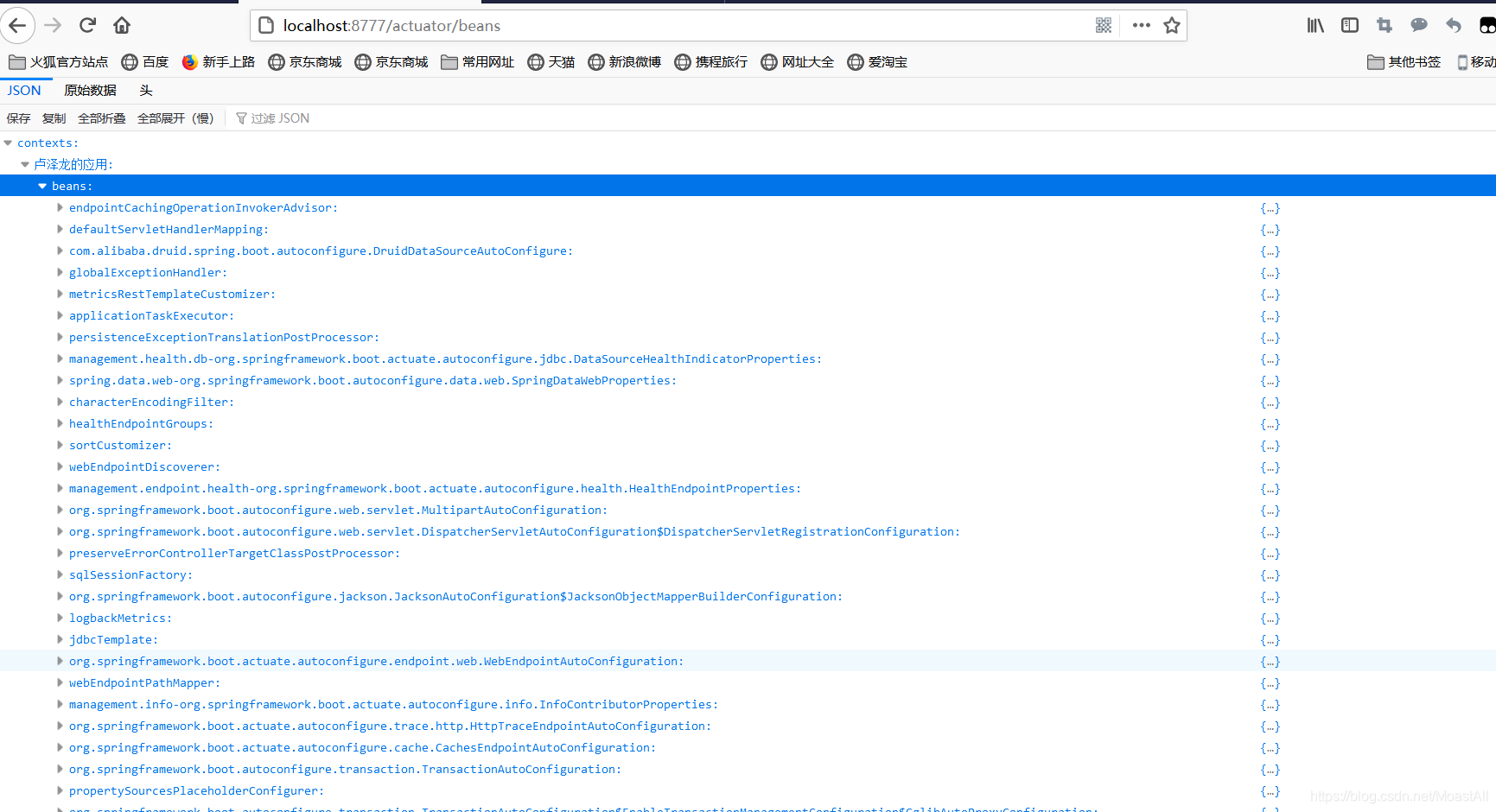
Task: Open the 天猫 bookmark
Action: point(551,61)
